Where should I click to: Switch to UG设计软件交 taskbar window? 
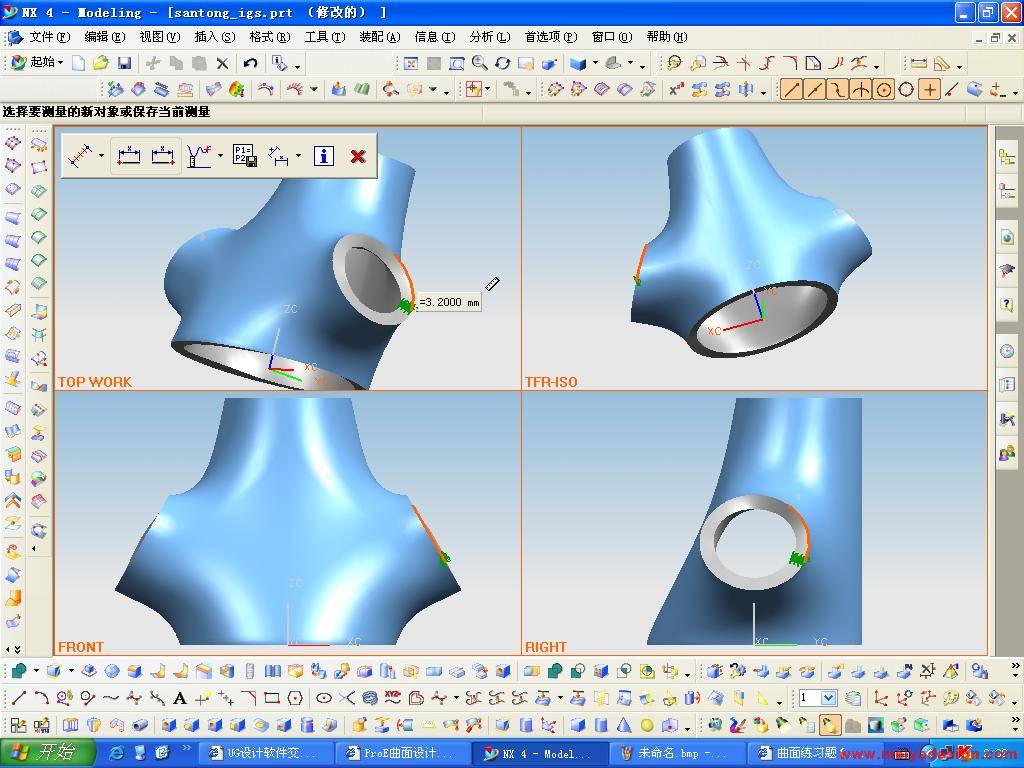[265, 753]
